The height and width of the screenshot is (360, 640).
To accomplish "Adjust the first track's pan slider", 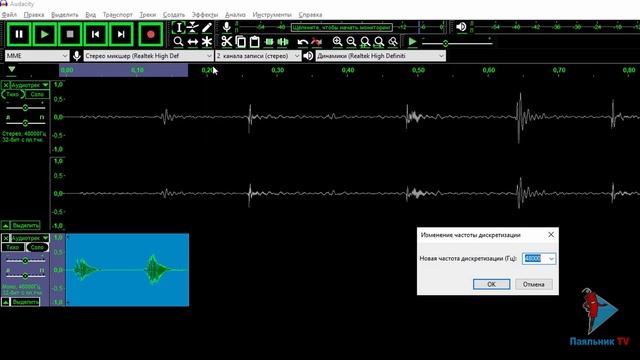I will 25,123.
